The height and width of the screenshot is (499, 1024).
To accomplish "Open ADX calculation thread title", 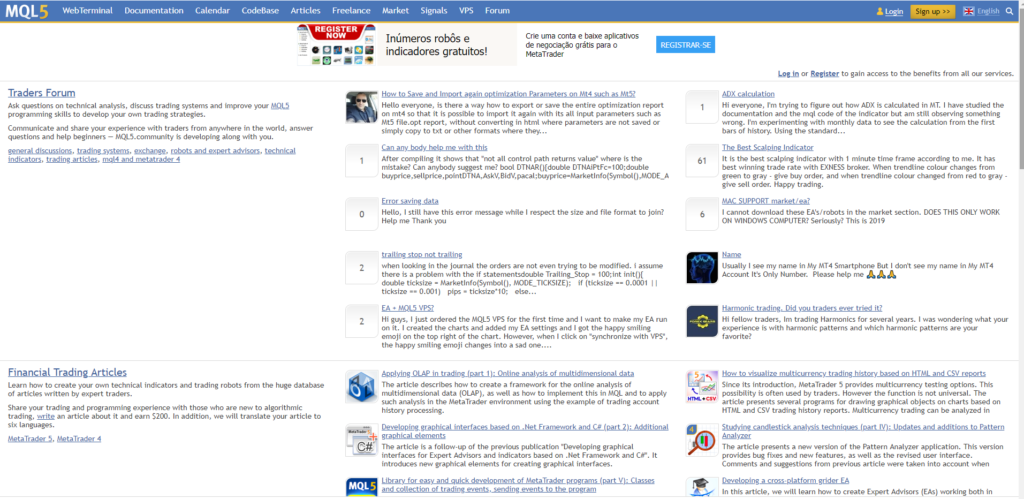I will 748,94.
